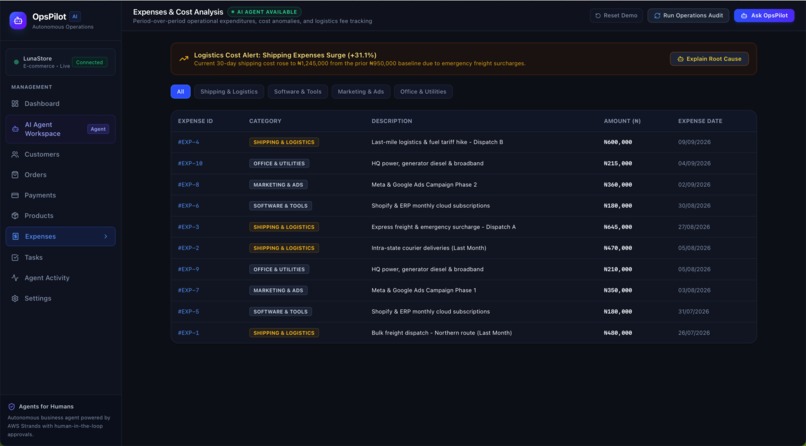Filter by Office & Utilities tab

(x=423, y=91)
